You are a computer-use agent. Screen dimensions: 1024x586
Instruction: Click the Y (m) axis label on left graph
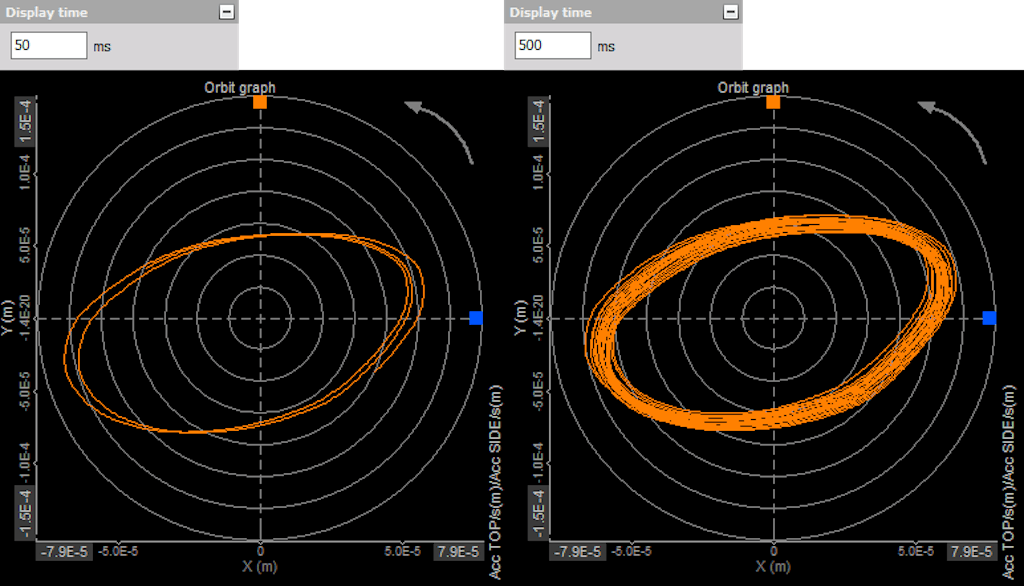pyautogui.click(x=7, y=318)
